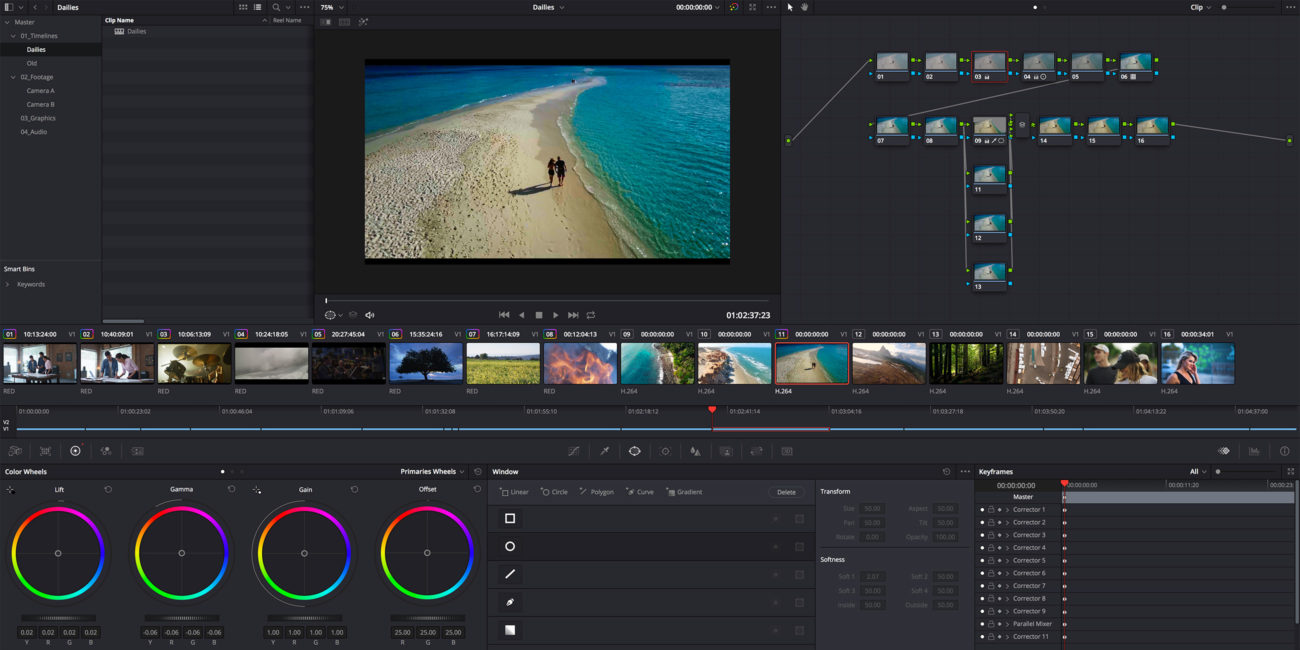Open the Primaries Wheels mode dropdown

[436, 471]
